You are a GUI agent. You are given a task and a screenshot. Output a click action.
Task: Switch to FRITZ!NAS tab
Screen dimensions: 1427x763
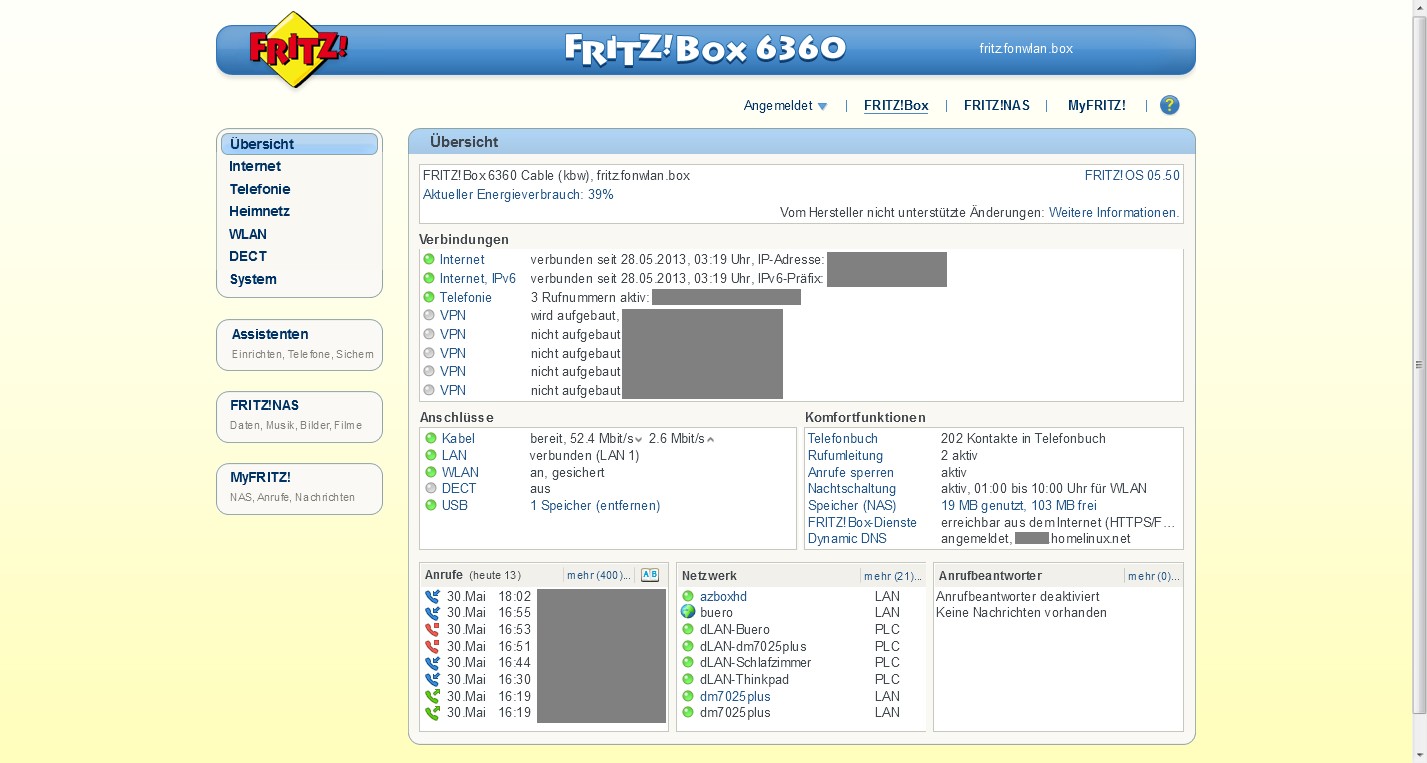click(x=997, y=105)
